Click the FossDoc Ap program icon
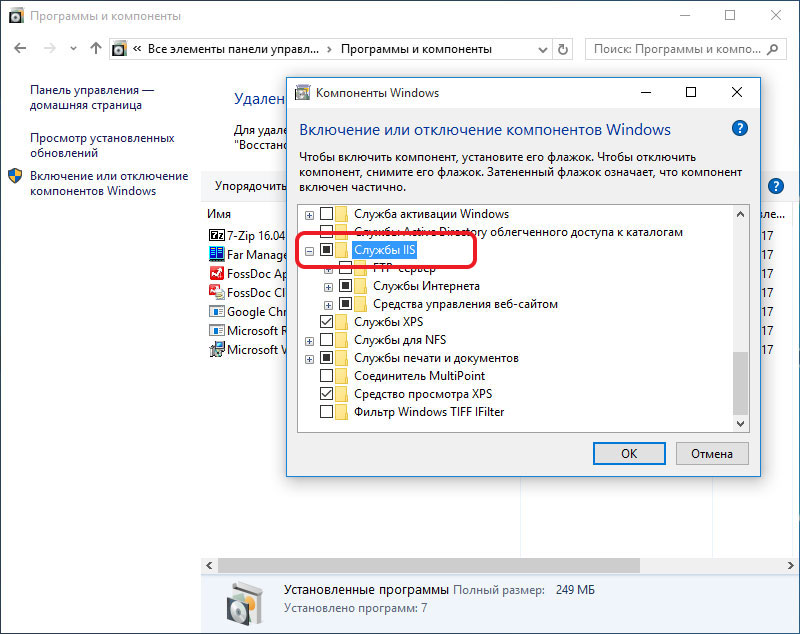Image resolution: width=800 pixels, height=634 pixels. click(217, 273)
